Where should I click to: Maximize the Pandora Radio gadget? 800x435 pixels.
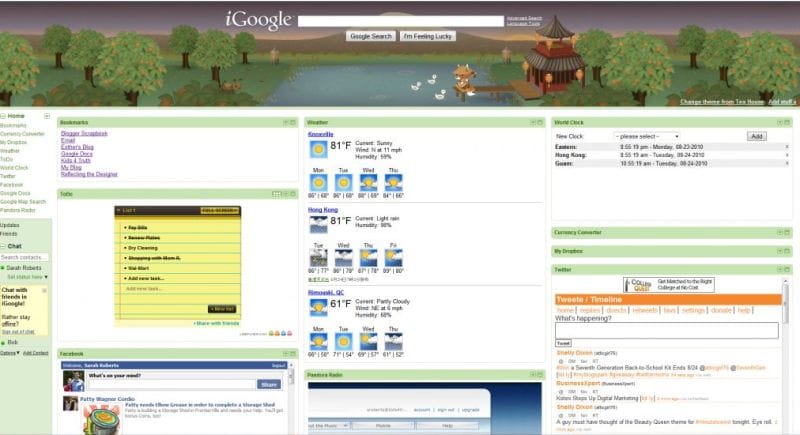point(540,374)
